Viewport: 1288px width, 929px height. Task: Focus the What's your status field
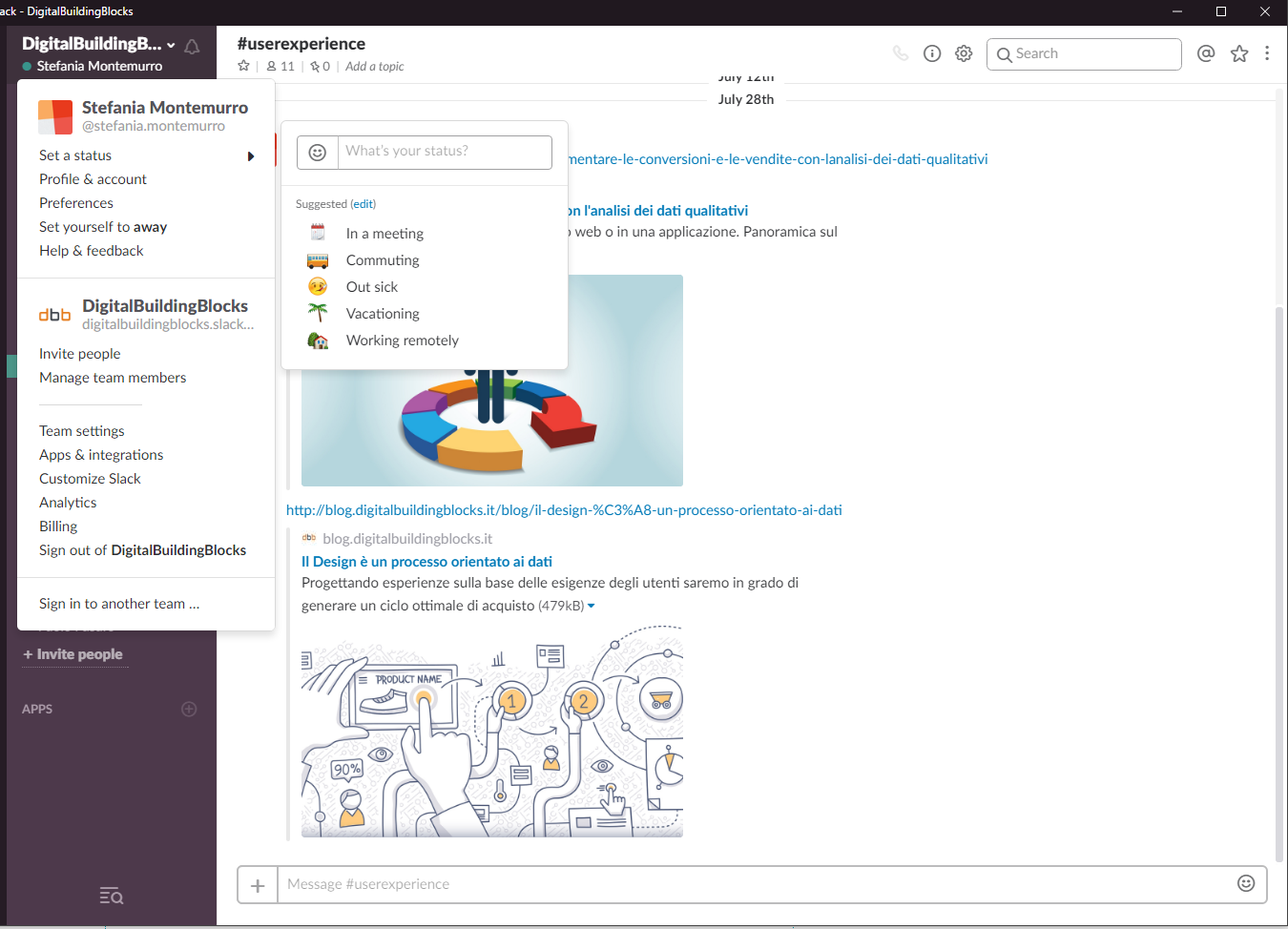coord(445,153)
